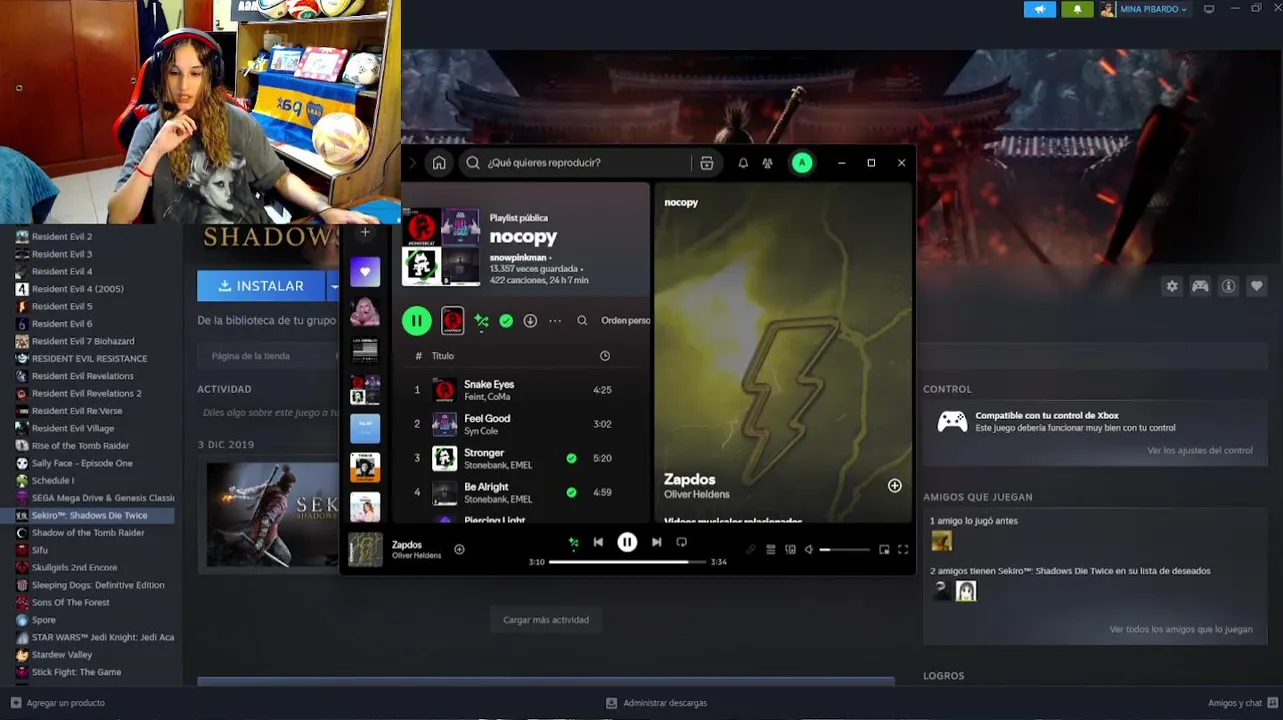Toggle shuffle in bottom player controls
1283x720 pixels.
(x=573, y=543)
